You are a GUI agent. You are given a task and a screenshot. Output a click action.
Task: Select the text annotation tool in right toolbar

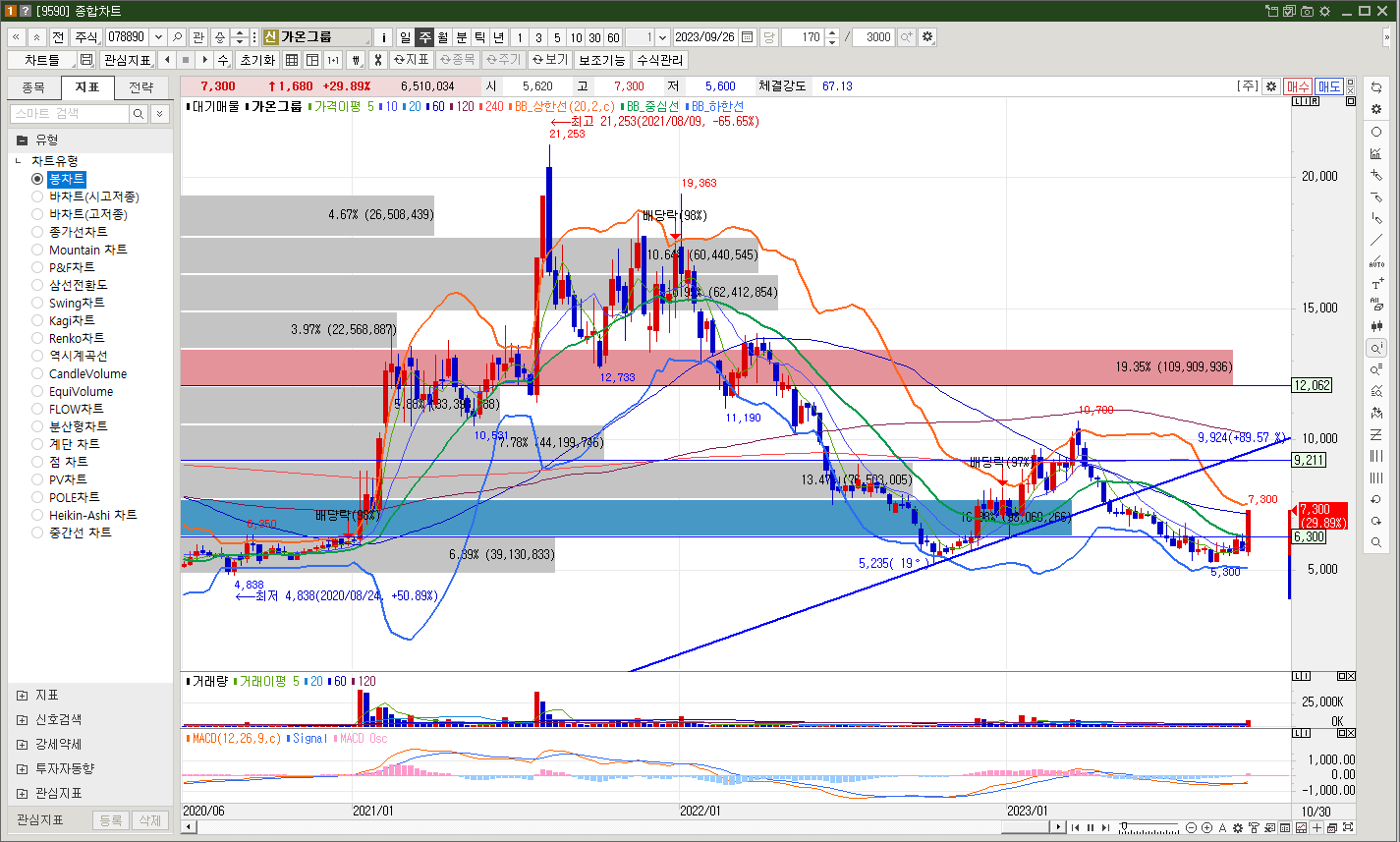[x=1376, y=283]
